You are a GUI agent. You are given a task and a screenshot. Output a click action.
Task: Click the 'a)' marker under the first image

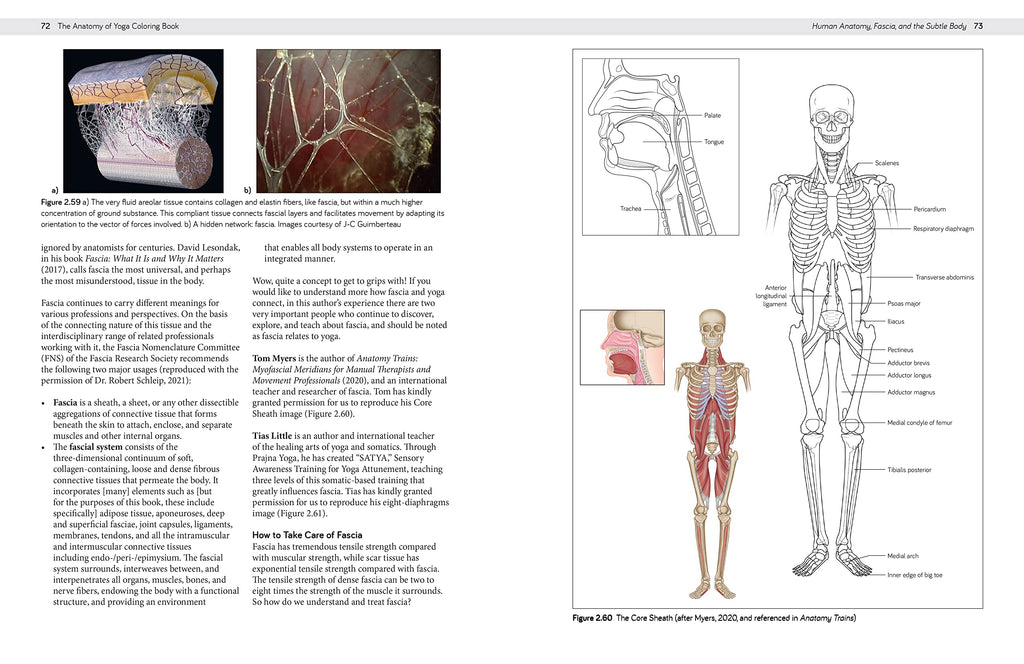[x=55, y=190]
